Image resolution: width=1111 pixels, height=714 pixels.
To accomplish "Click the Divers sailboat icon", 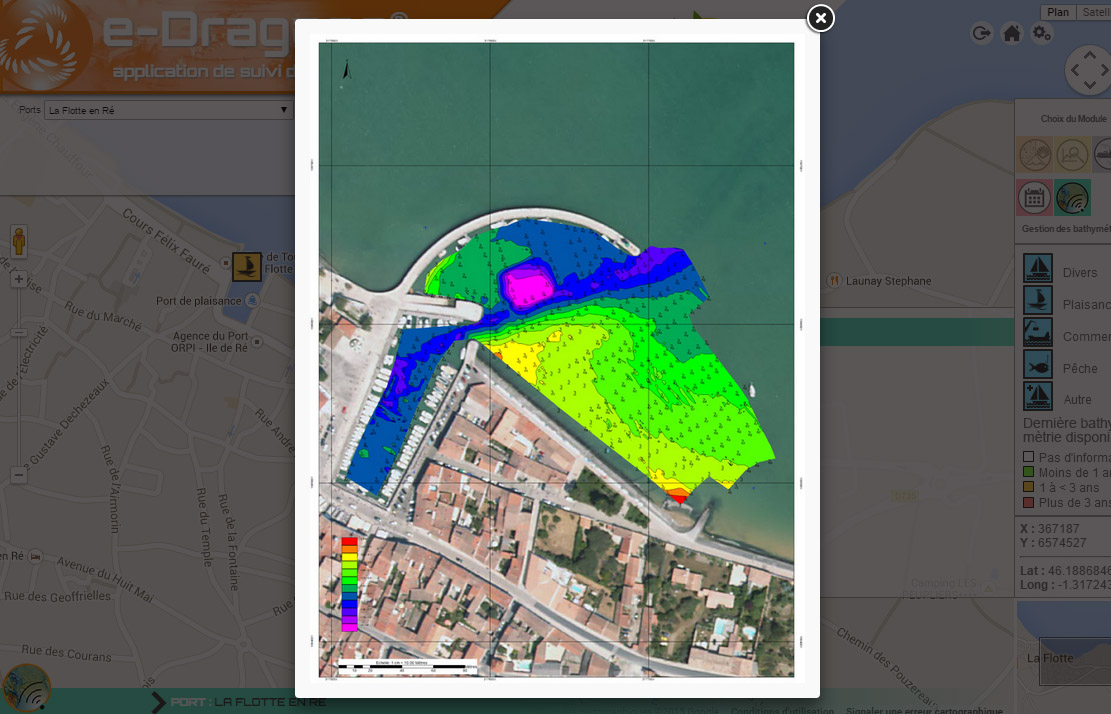I will point(1038,268).
